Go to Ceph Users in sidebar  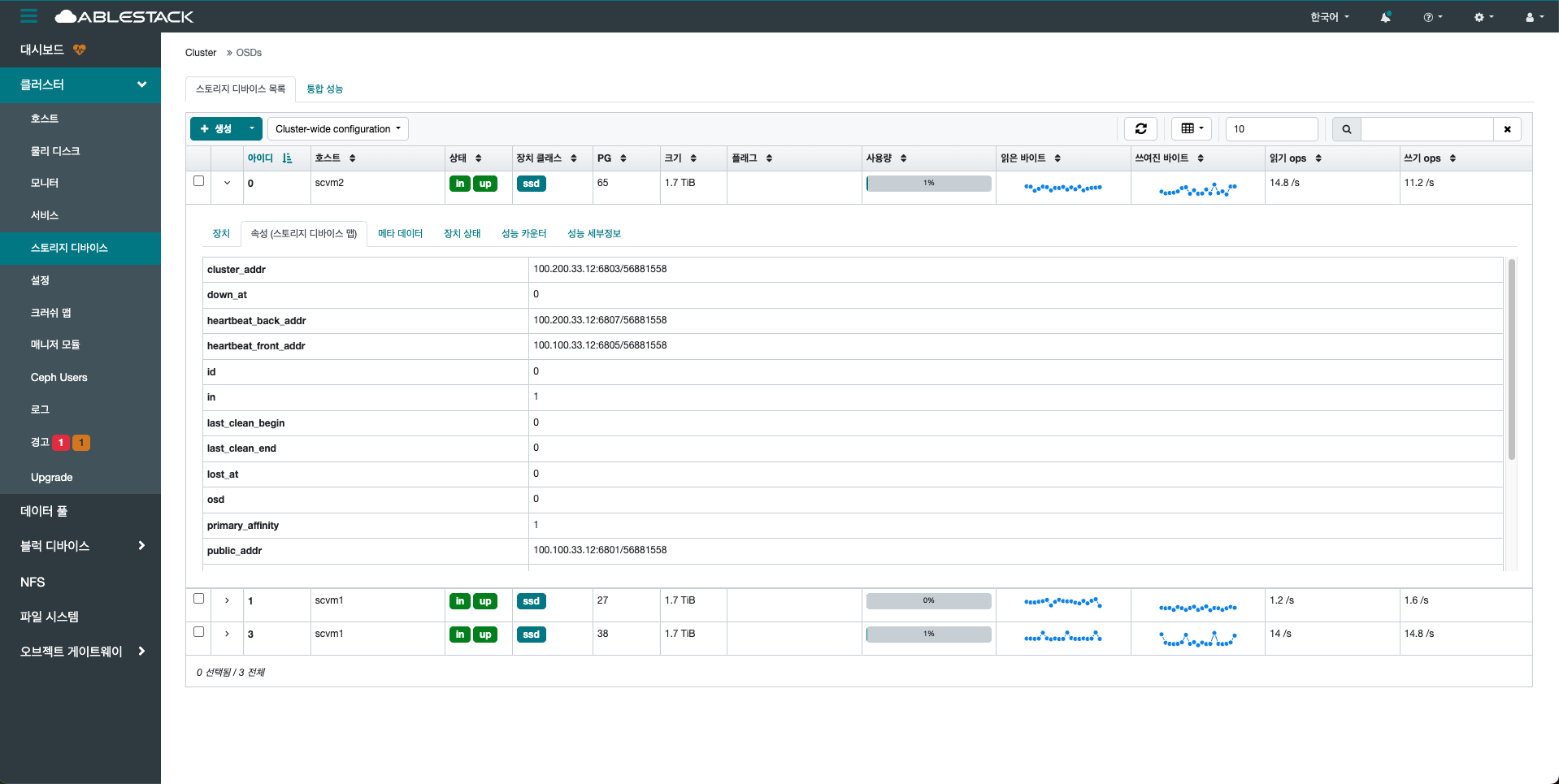pos(59,378)
